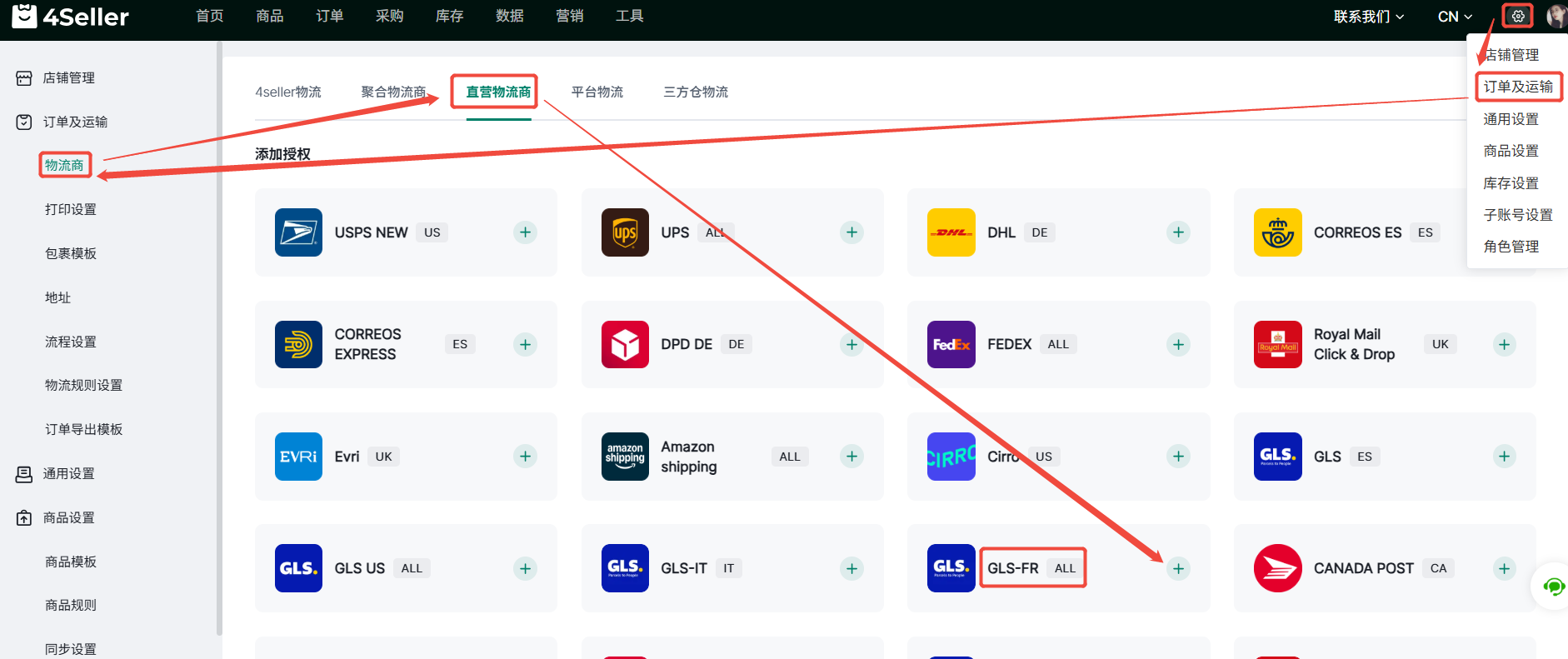Open 地址 in sidebar
Image resolution: width=1568 pixels, height=659 pixels.
(x=57, y=297)
